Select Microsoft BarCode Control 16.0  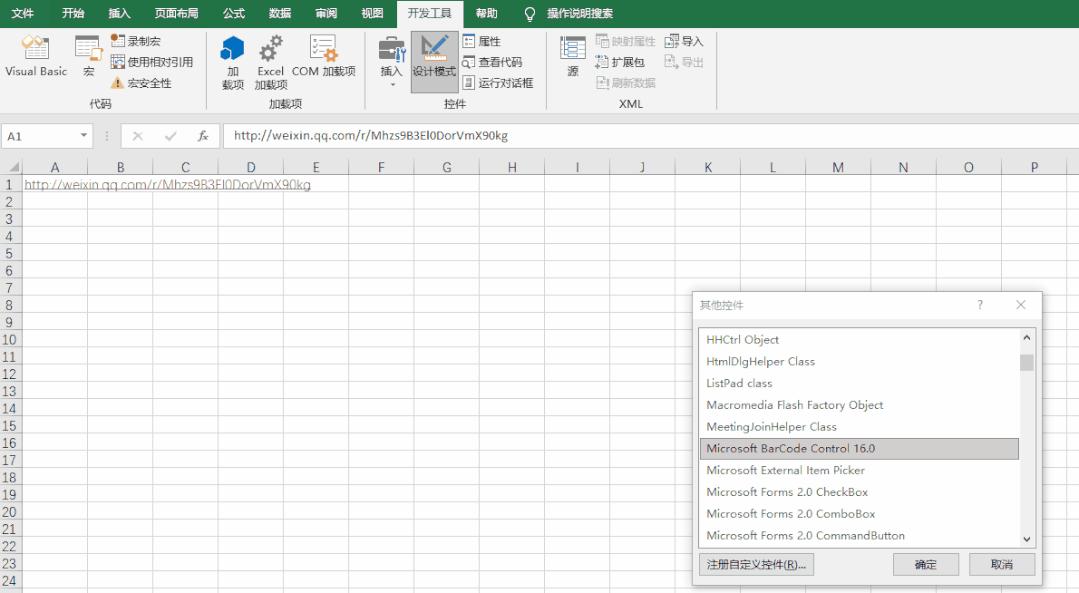point(859,449)
